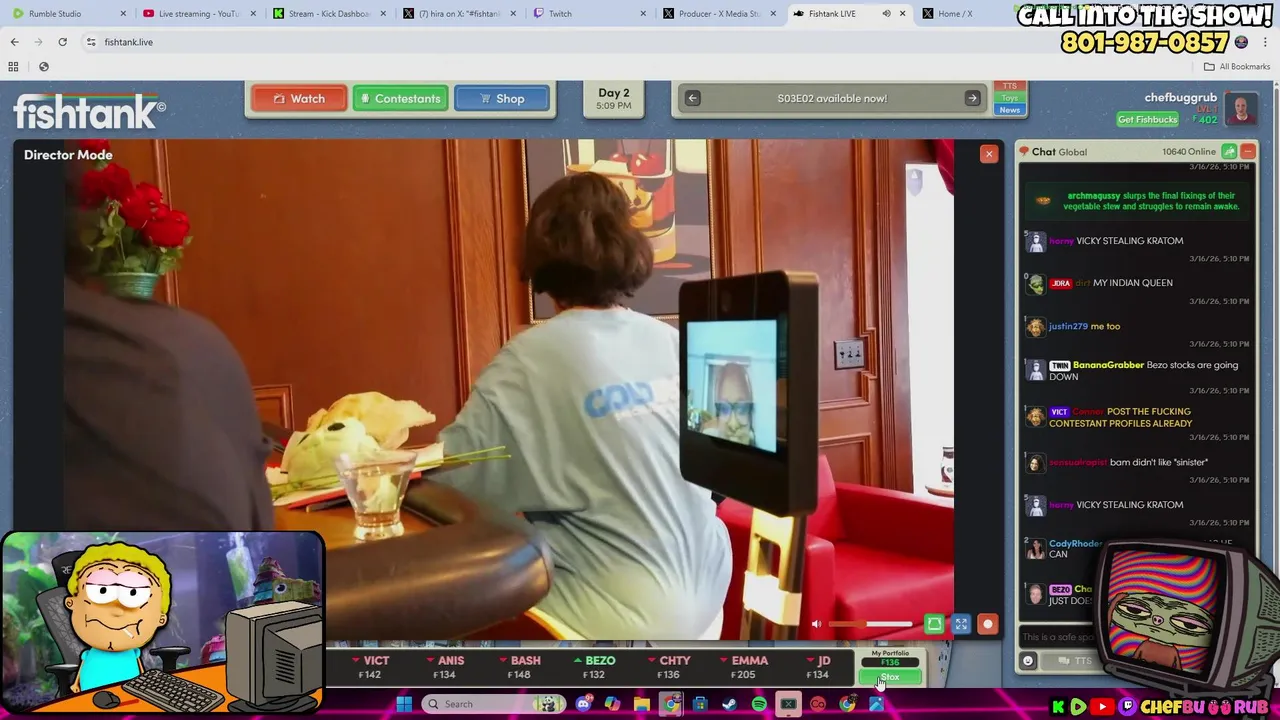Select BASH stock in ticker
This screenshot has width=1280, height=720.
click(x=519, y=667)
